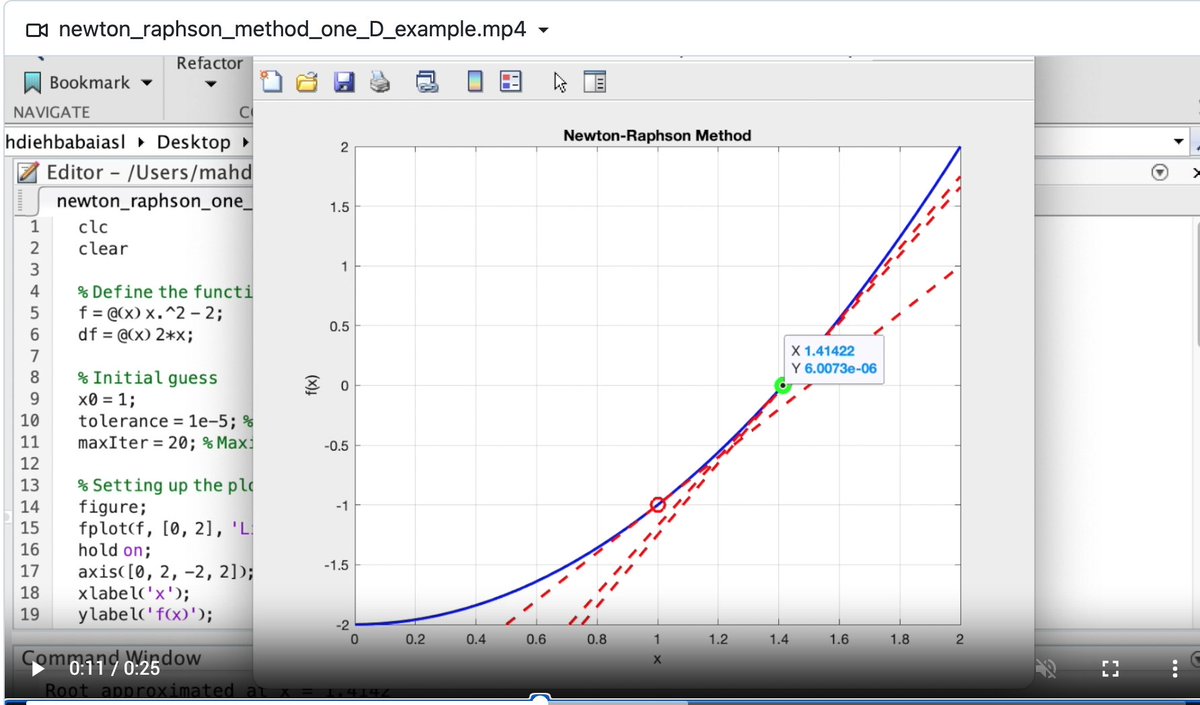Click code line 'df = @(x) 2*x;'
The width and height of the screenshot is (1200, 705).
[135, 335]
